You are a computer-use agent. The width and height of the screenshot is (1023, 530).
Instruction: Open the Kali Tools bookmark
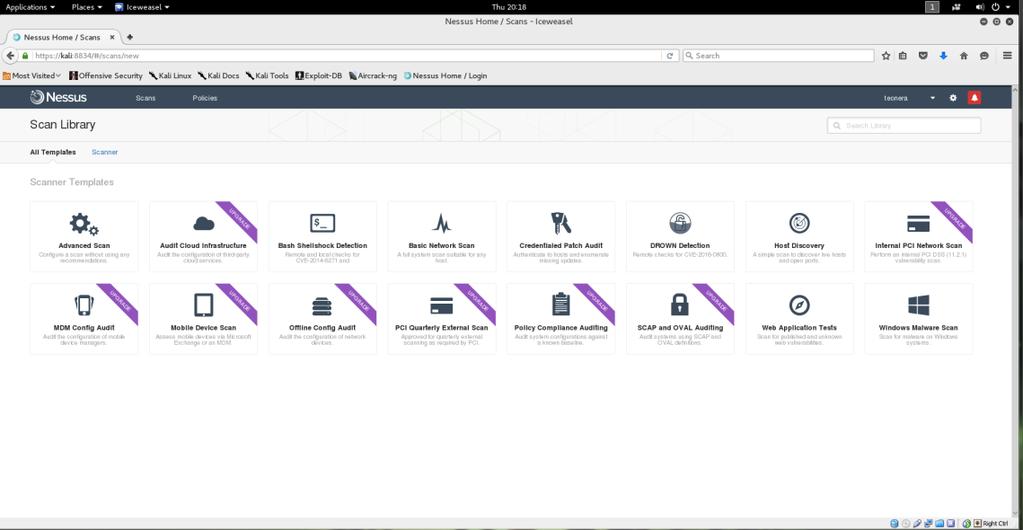tap(267, 76)
